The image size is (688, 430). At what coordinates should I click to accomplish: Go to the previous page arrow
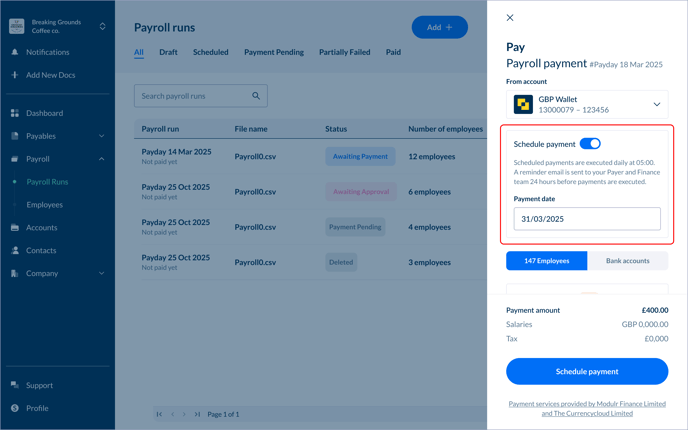coord(172,414)
